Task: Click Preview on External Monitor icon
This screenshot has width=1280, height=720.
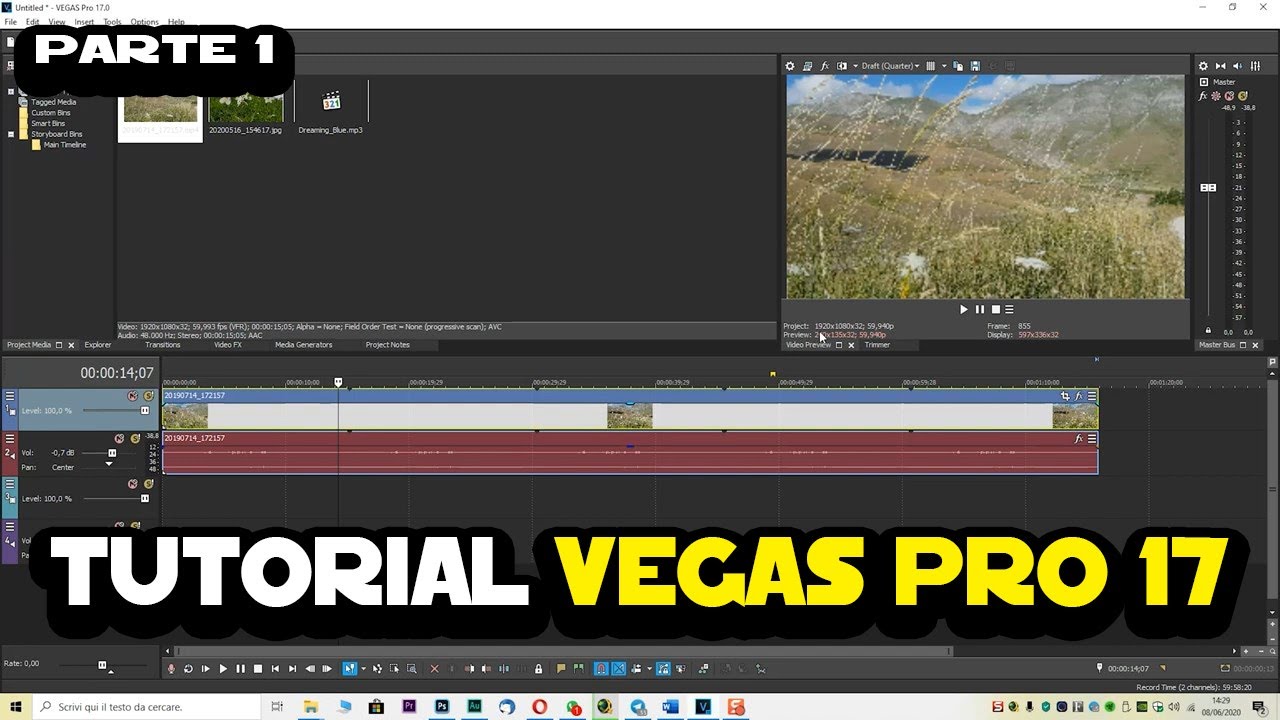Action: [x=807, y=66]
